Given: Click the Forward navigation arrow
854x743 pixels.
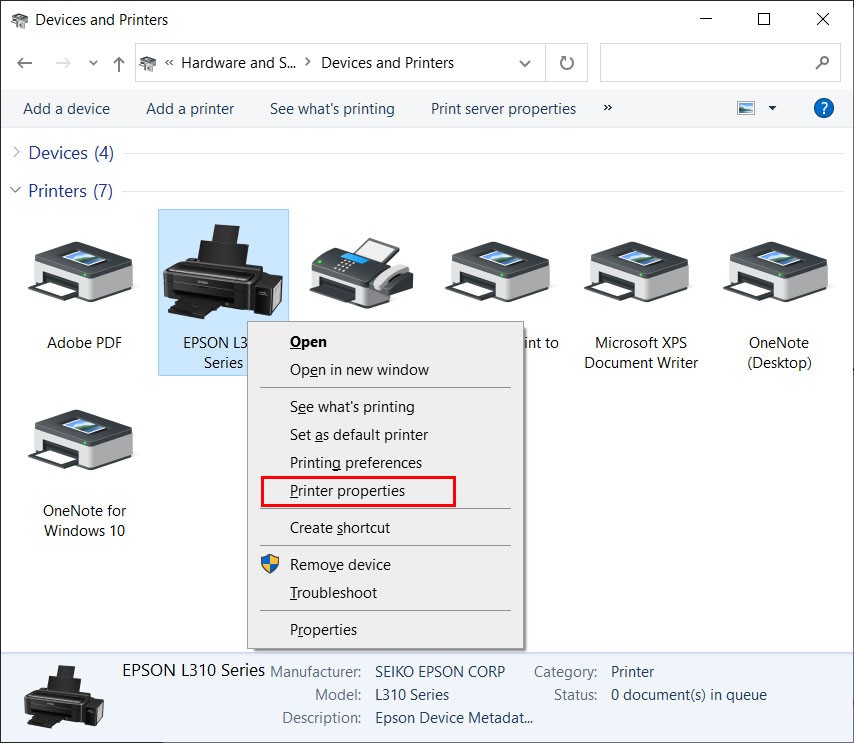Looking at the screenshot, I should pyautogui.click(x=63, y=63).
